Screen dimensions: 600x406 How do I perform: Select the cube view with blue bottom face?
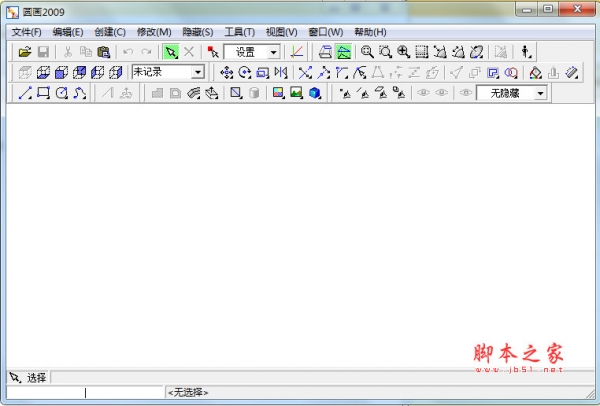click(43, 72)
